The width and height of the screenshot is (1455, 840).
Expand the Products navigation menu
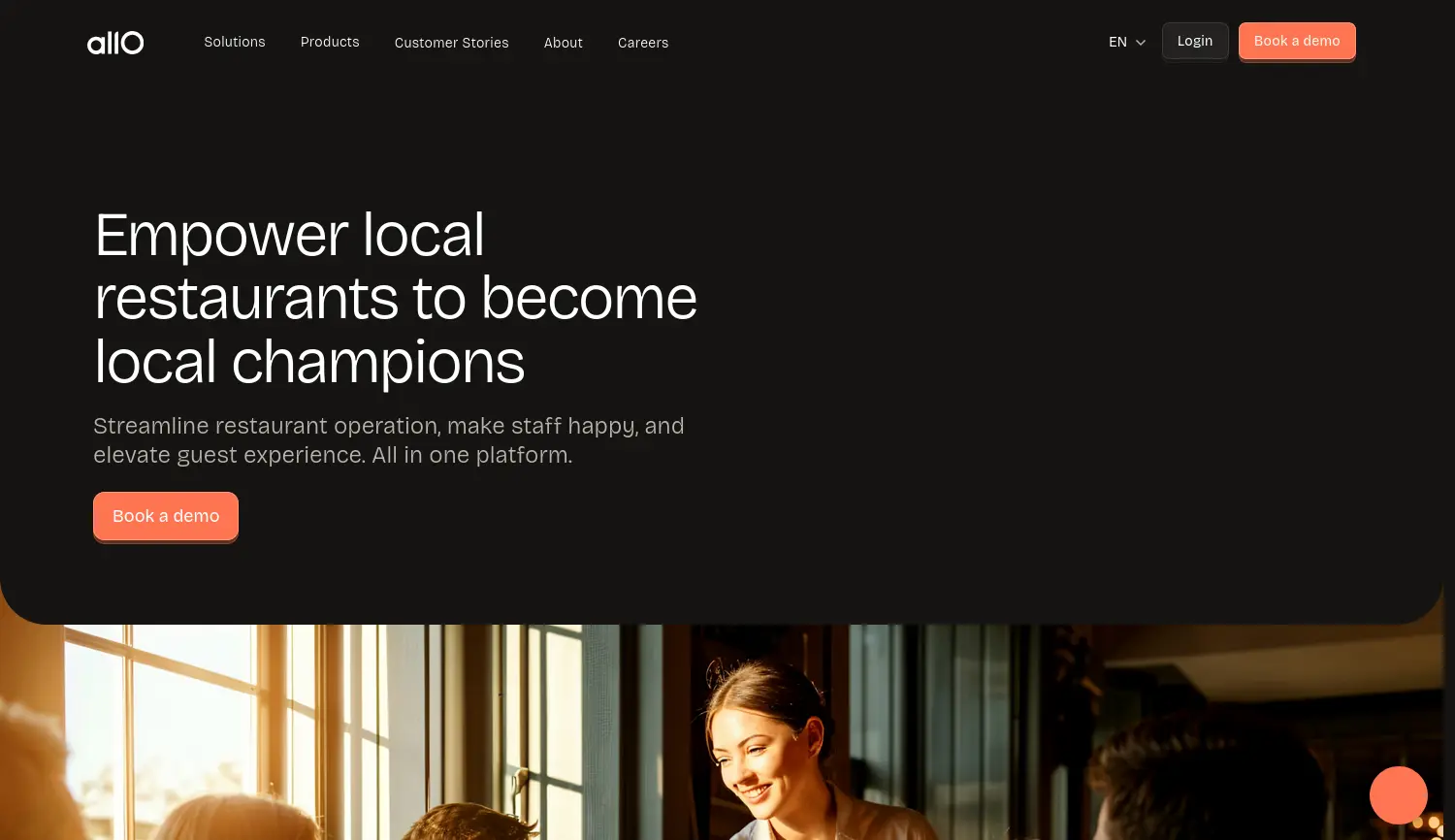click(x=330, y=42)
